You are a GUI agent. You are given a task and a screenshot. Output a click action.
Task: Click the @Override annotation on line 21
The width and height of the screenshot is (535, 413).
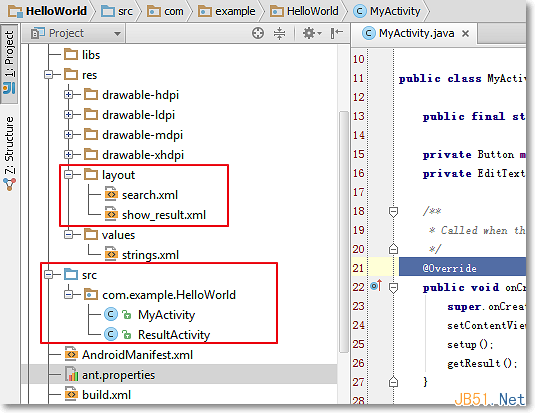tap(449, 268)
